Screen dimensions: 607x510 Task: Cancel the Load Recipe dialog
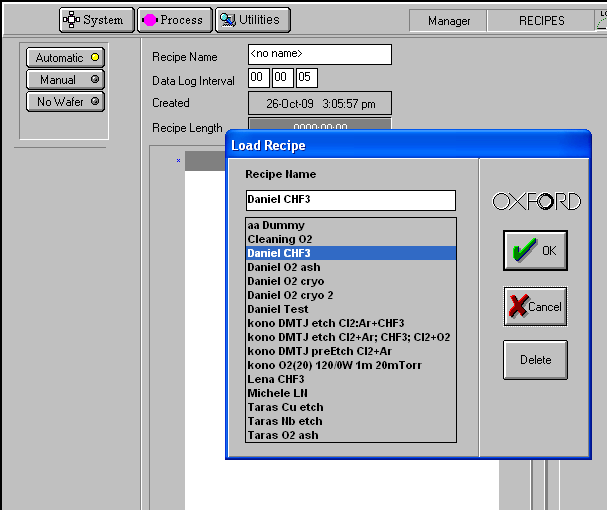pos(535,306)
